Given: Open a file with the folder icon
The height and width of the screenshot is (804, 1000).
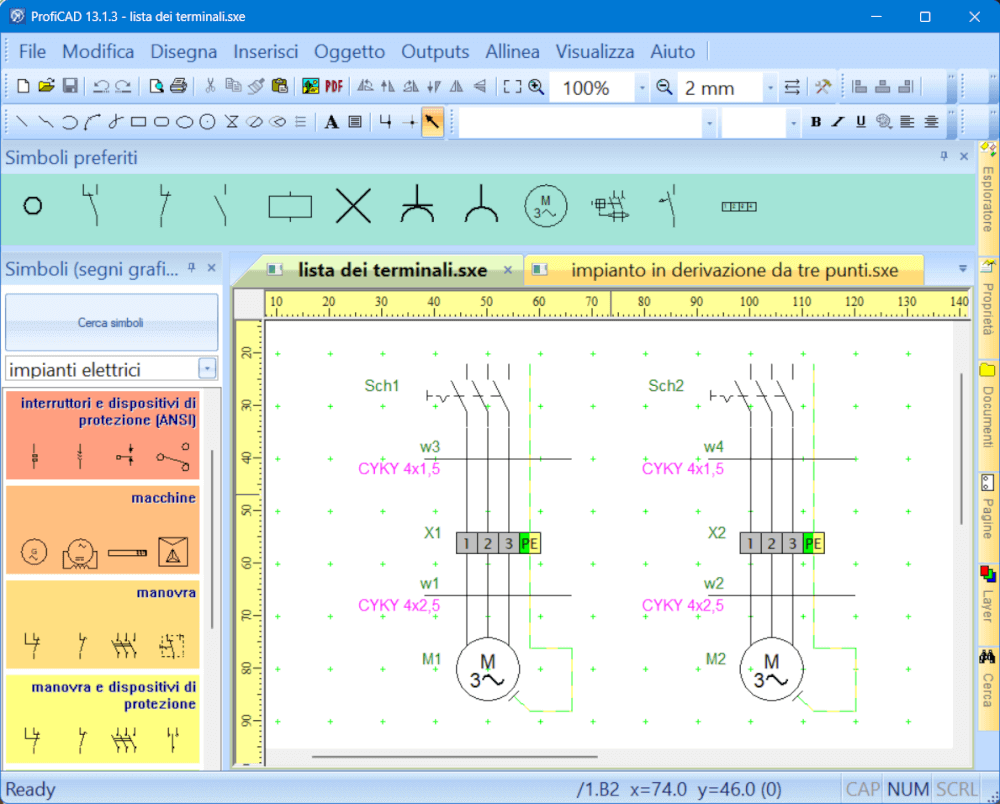Looking at the screenshot, I should (46, 86).
